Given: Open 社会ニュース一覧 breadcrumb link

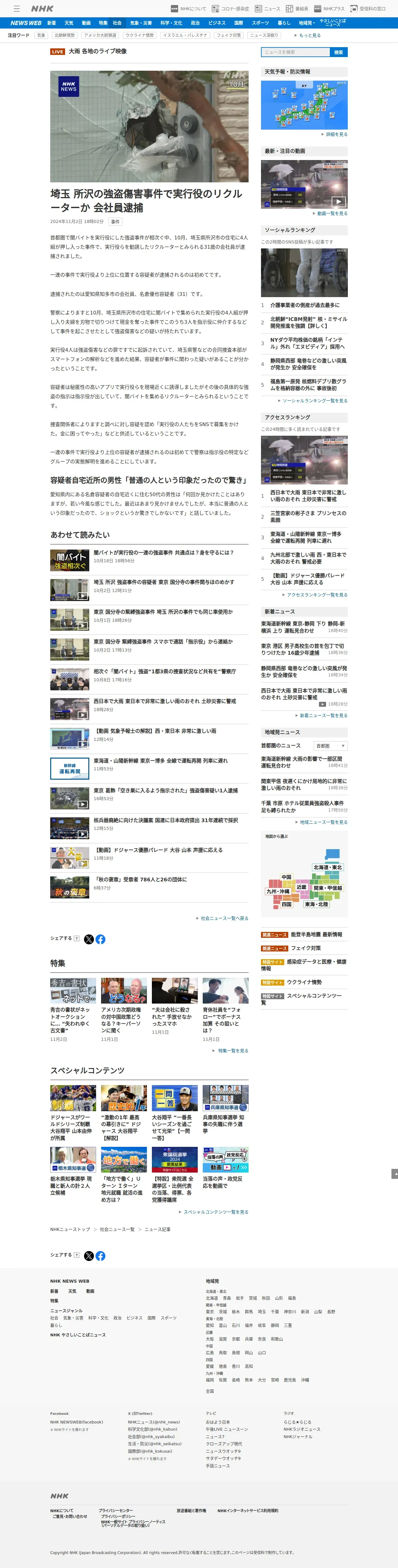Looking at the screenshot, I should pos(117,1229).
